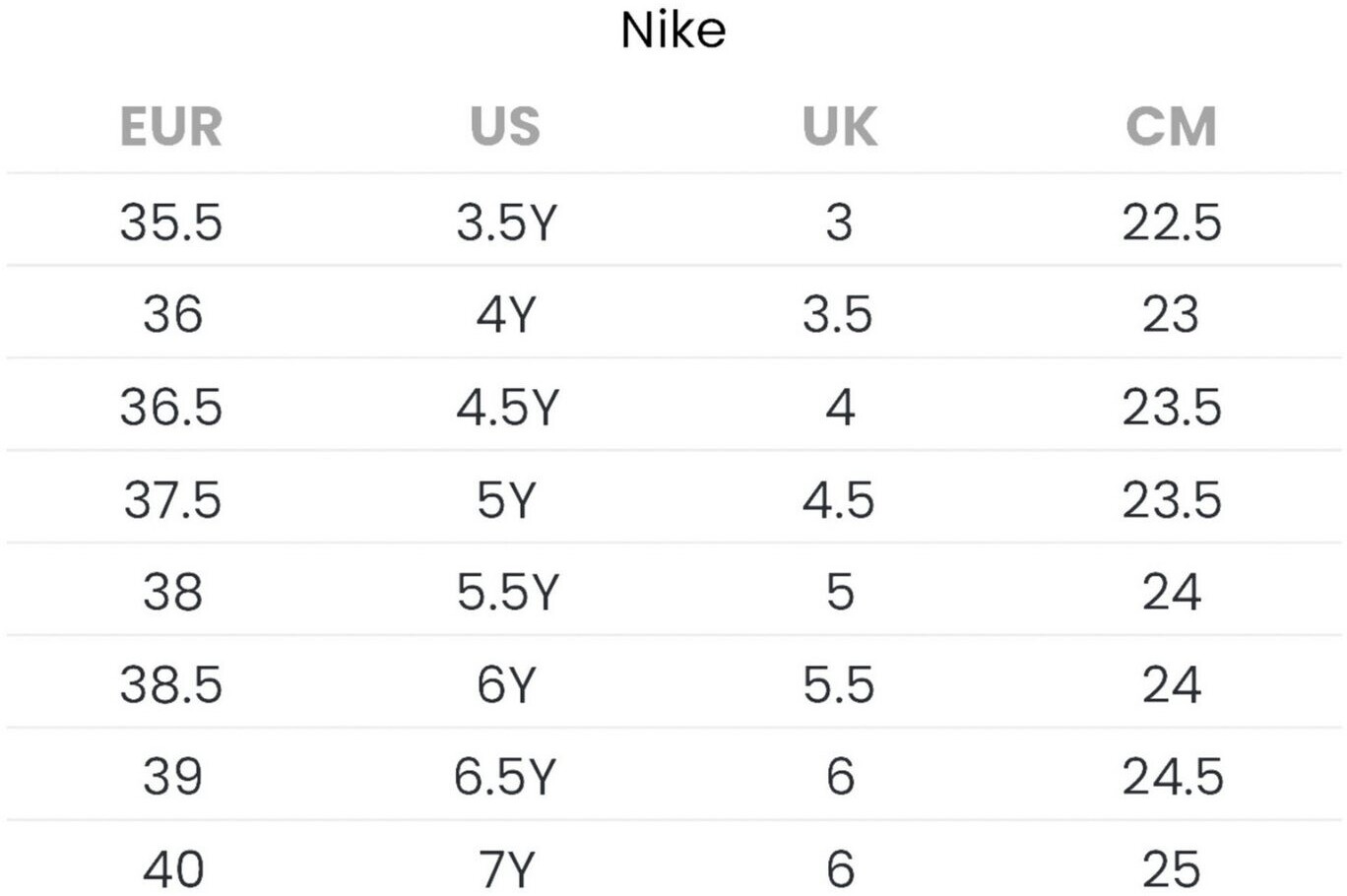Viewport: 1347px width, 896px height.
Task: Click US size 4Y cell
Action: [x=506, y=314]
